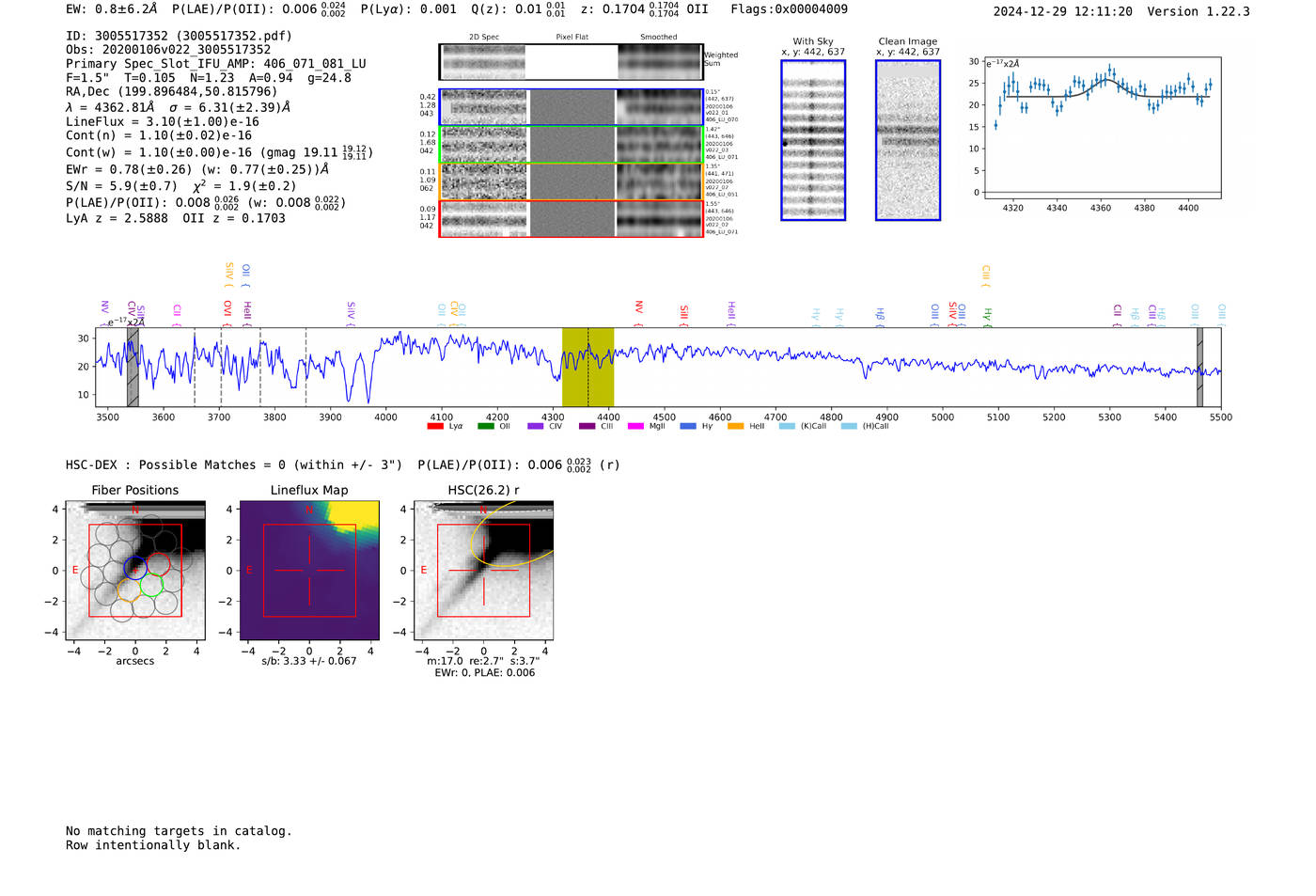Open the Weighted Sum 2D spectrum cutout
The height and width of the screenshot is (896, 1316).
571,62
